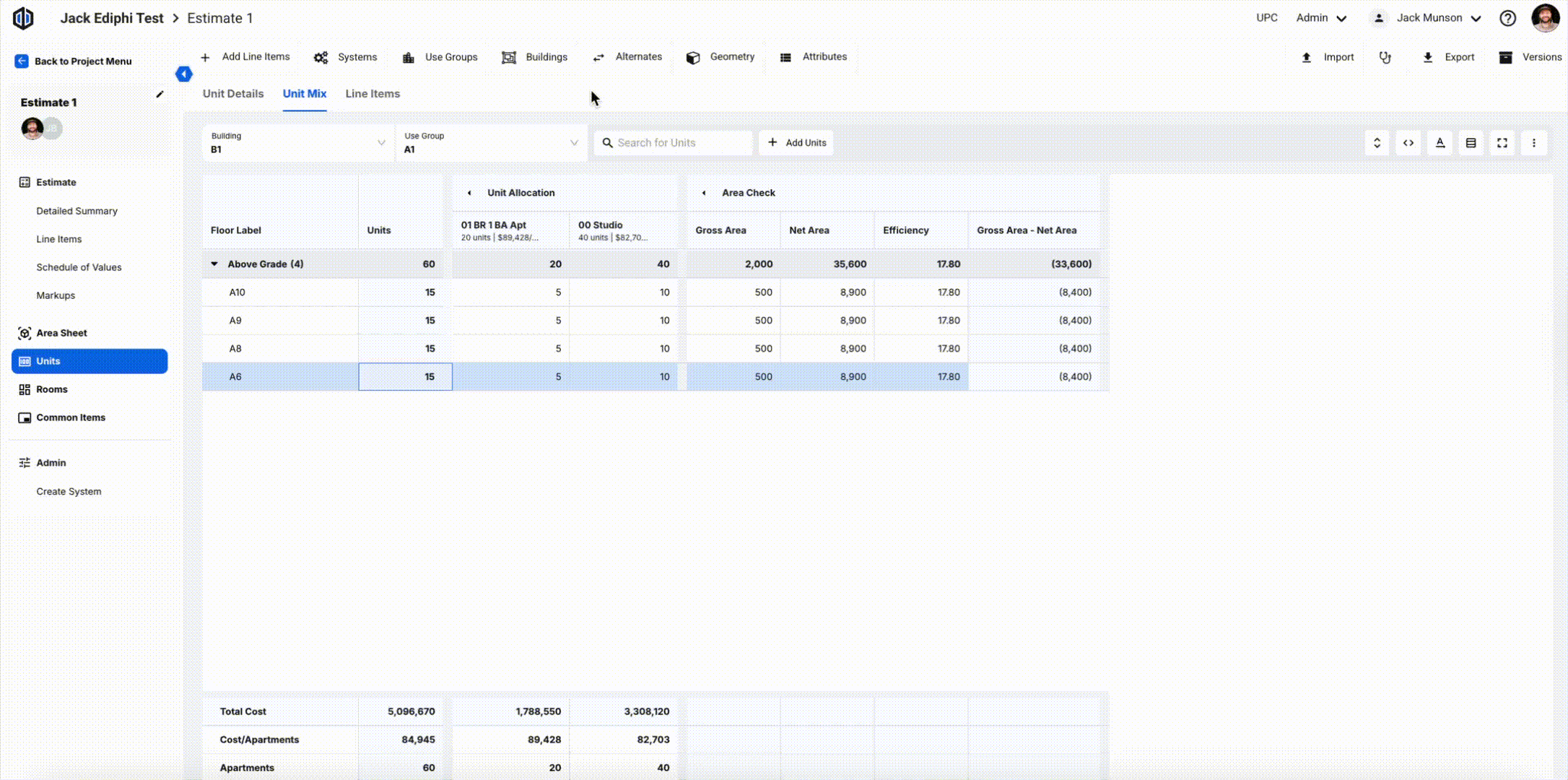Click the help question mark icon
The image size is (1568, 780).
[x=1507, y=18]
